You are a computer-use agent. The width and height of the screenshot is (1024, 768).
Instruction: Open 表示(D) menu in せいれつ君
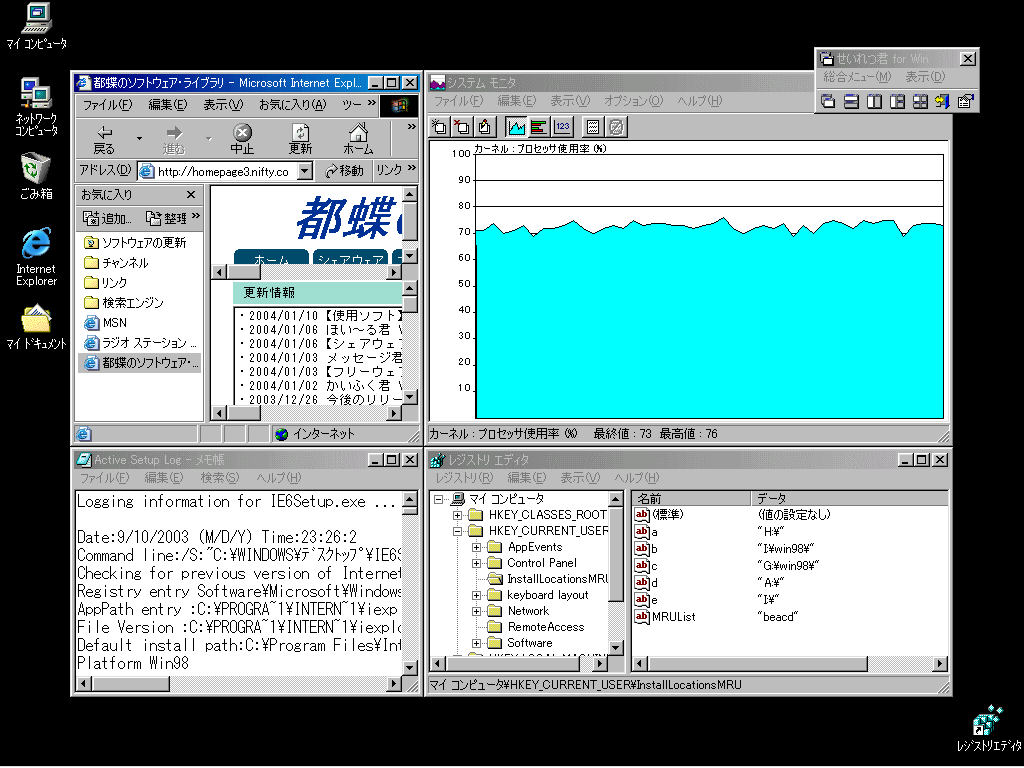point(925,77)
